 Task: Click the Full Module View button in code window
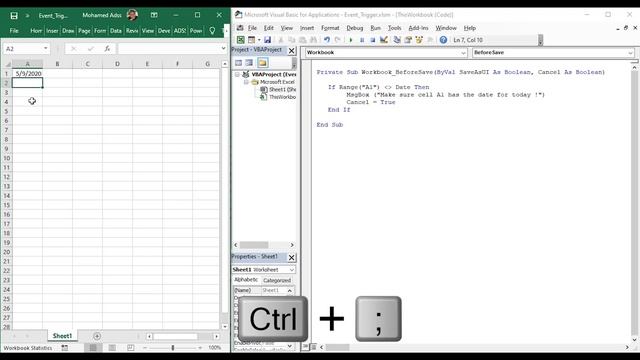click(313, 347)
